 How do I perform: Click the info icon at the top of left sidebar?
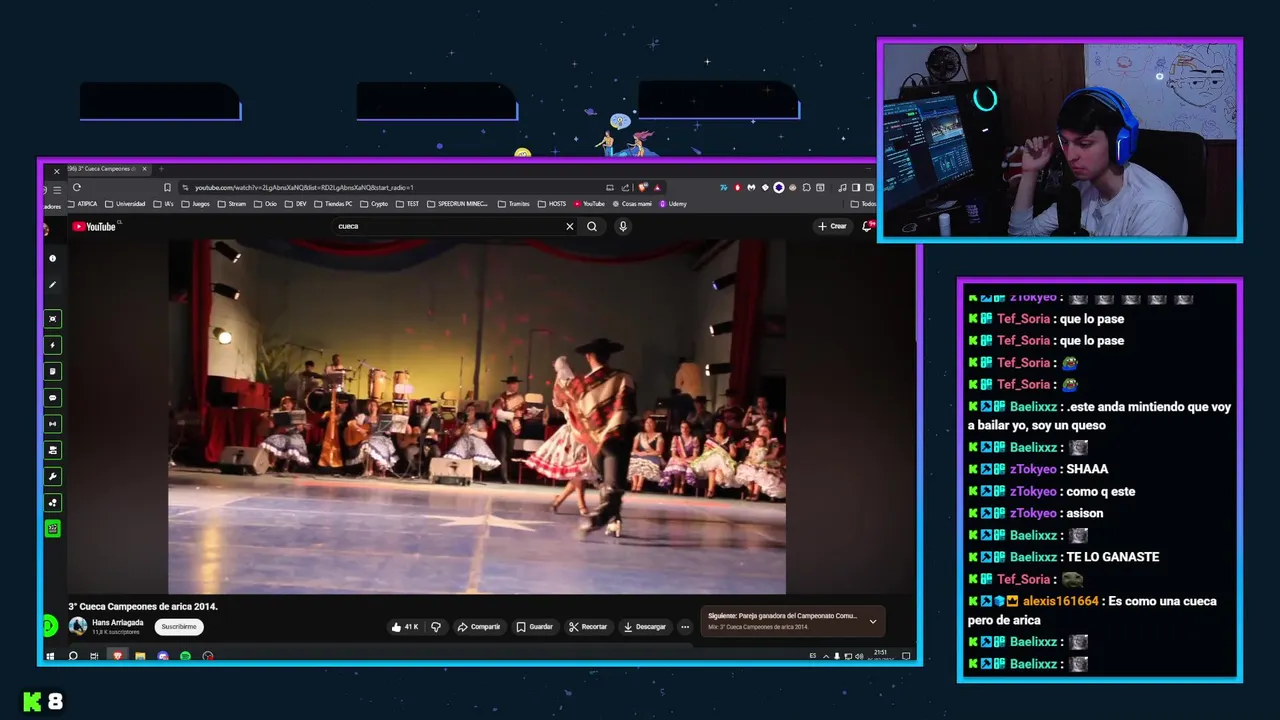(x=53, y=258)
